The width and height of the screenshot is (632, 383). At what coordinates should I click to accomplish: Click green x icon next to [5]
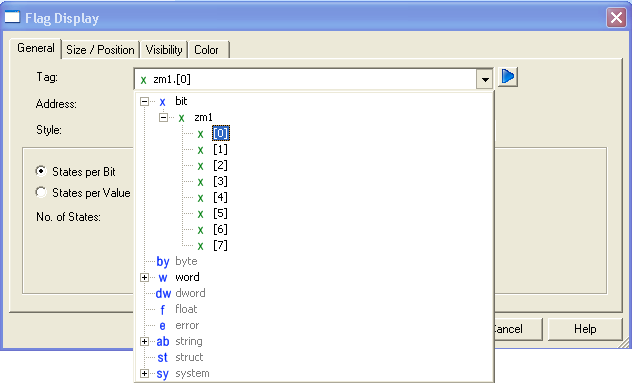pyautogui.click(x=200, y=214)
